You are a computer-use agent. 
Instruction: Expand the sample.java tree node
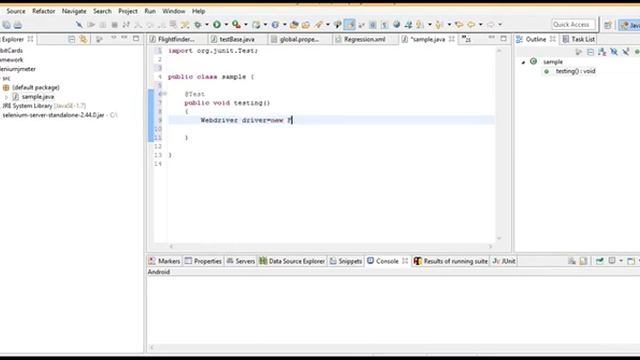point(6,97)
